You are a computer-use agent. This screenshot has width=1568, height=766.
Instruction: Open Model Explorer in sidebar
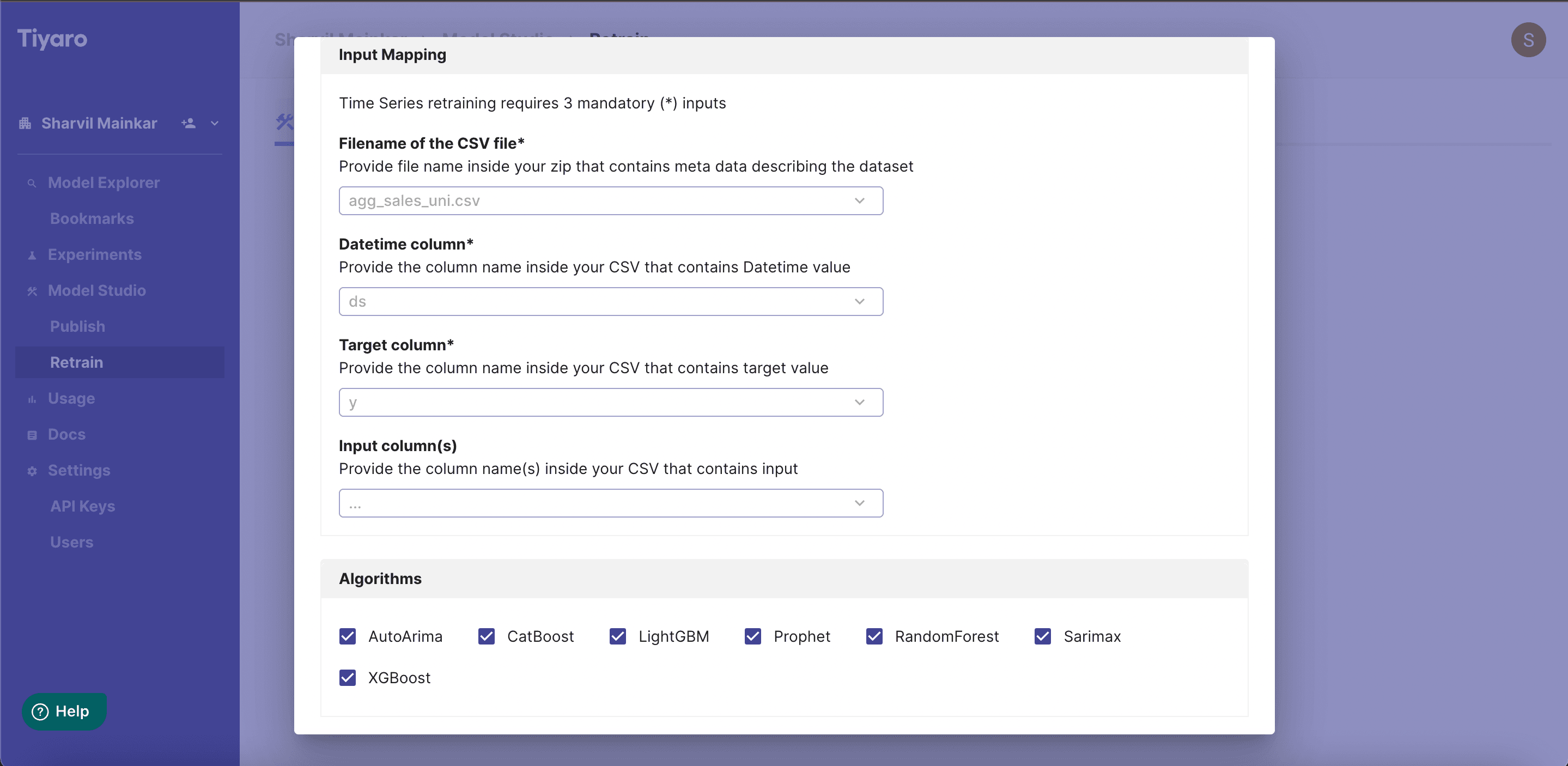coord(104,183)
